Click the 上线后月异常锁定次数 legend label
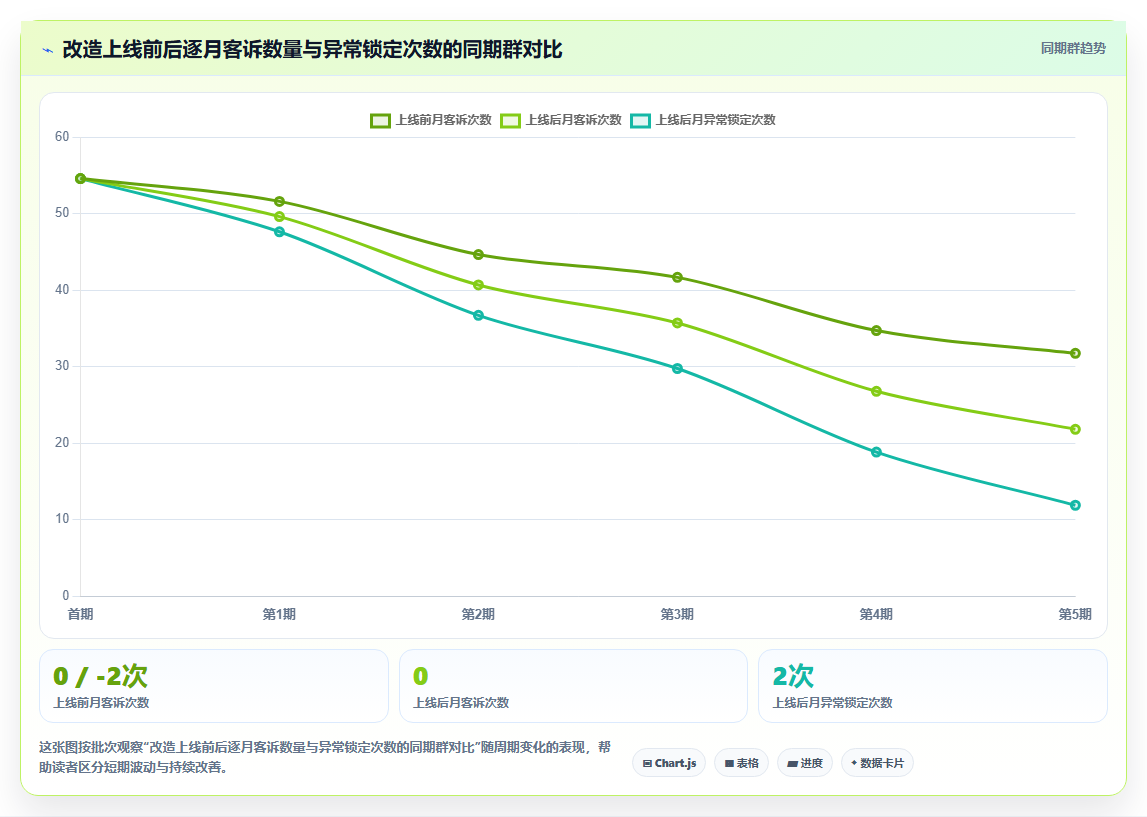This screenshot has height=817, width=1147. tap(715, 120)
